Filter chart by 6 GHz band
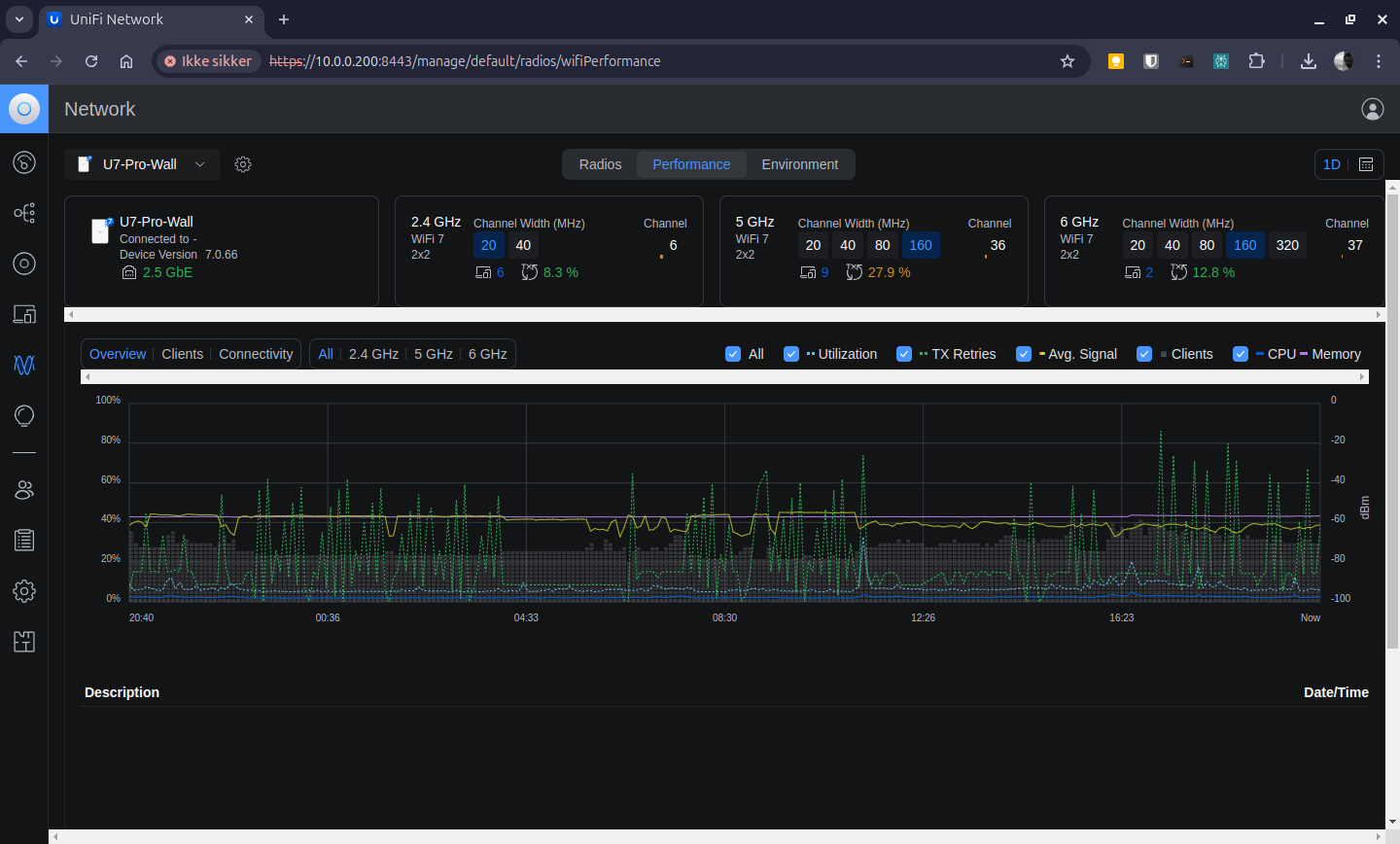This screenshot has height=844, width=1400. click(488, 354)
